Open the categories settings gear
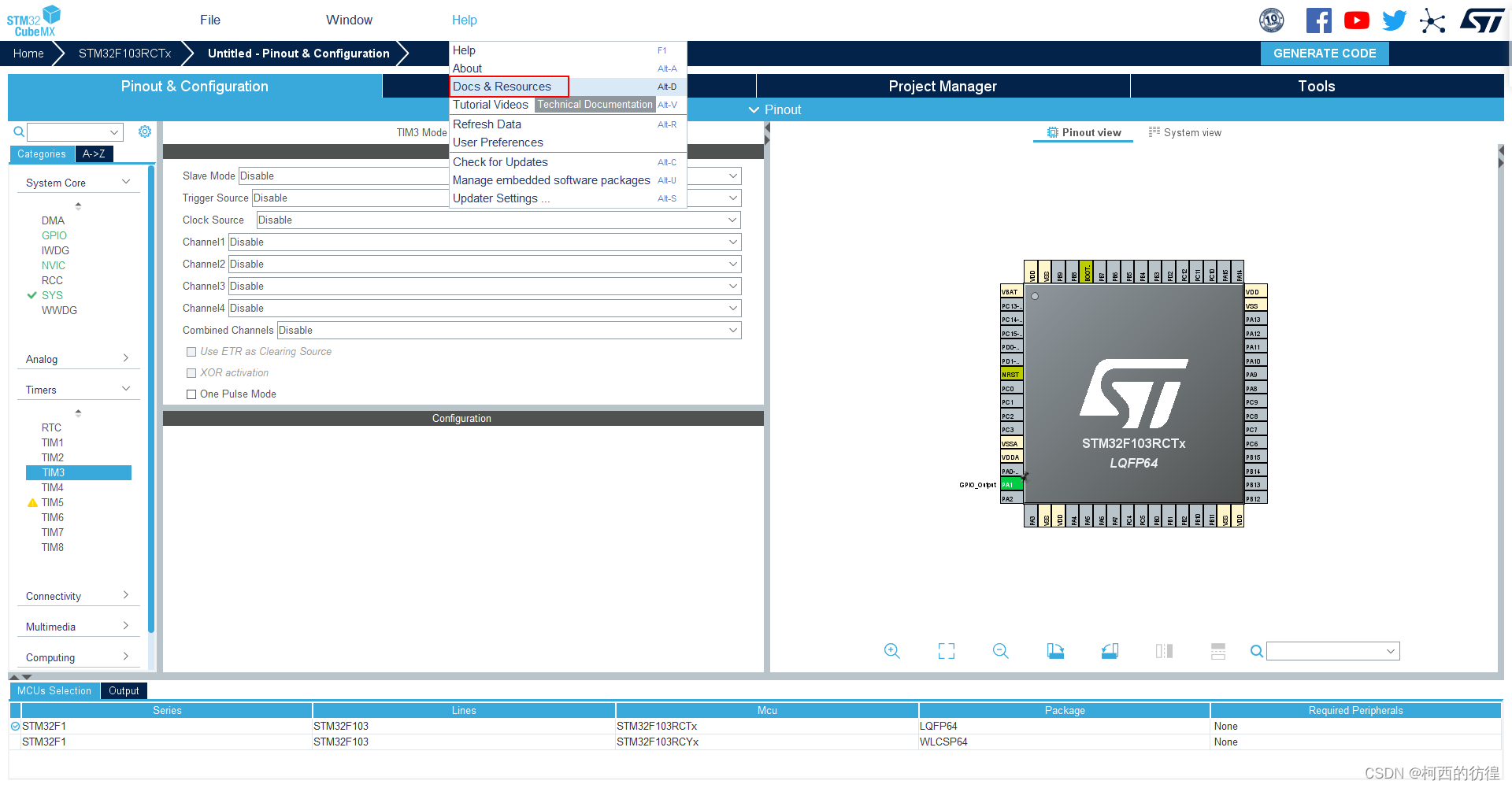 145,131
